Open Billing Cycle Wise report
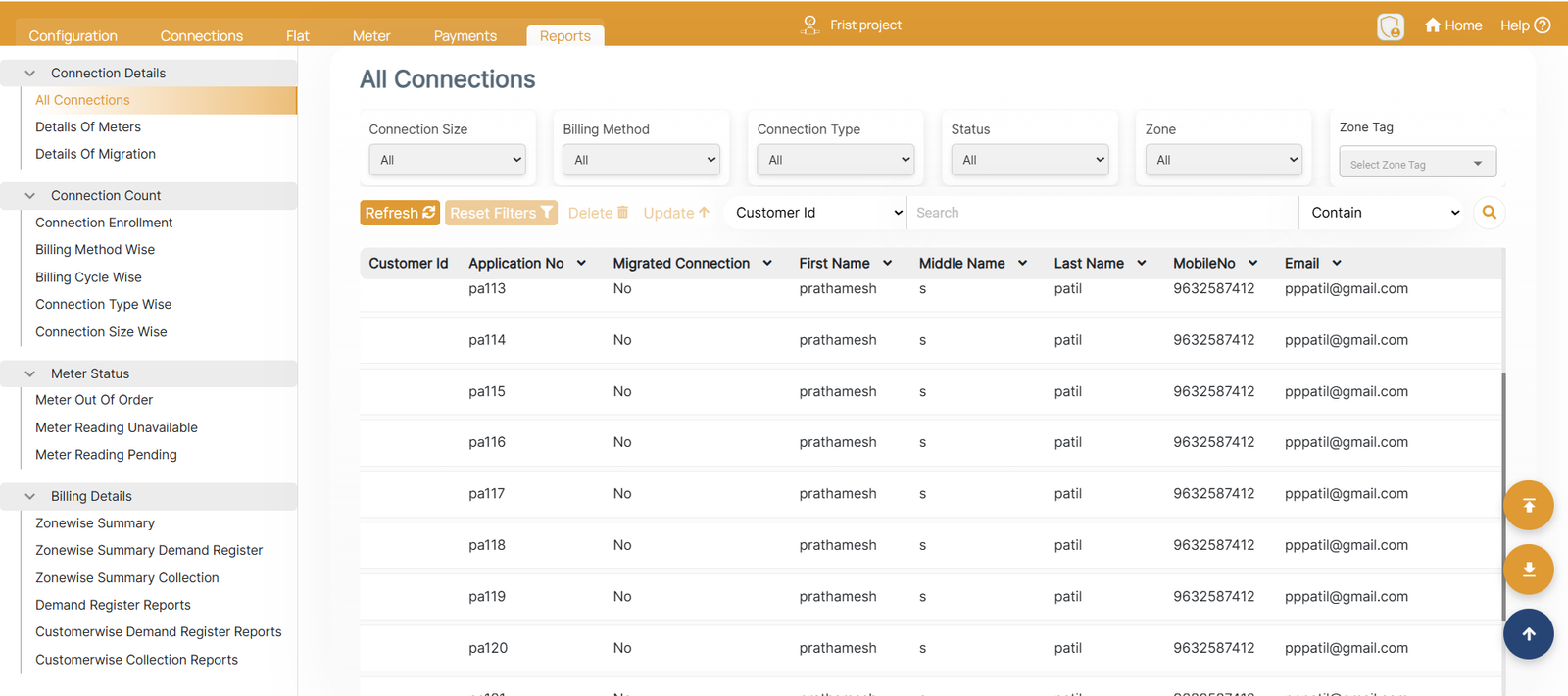 [x=88, y=277]
